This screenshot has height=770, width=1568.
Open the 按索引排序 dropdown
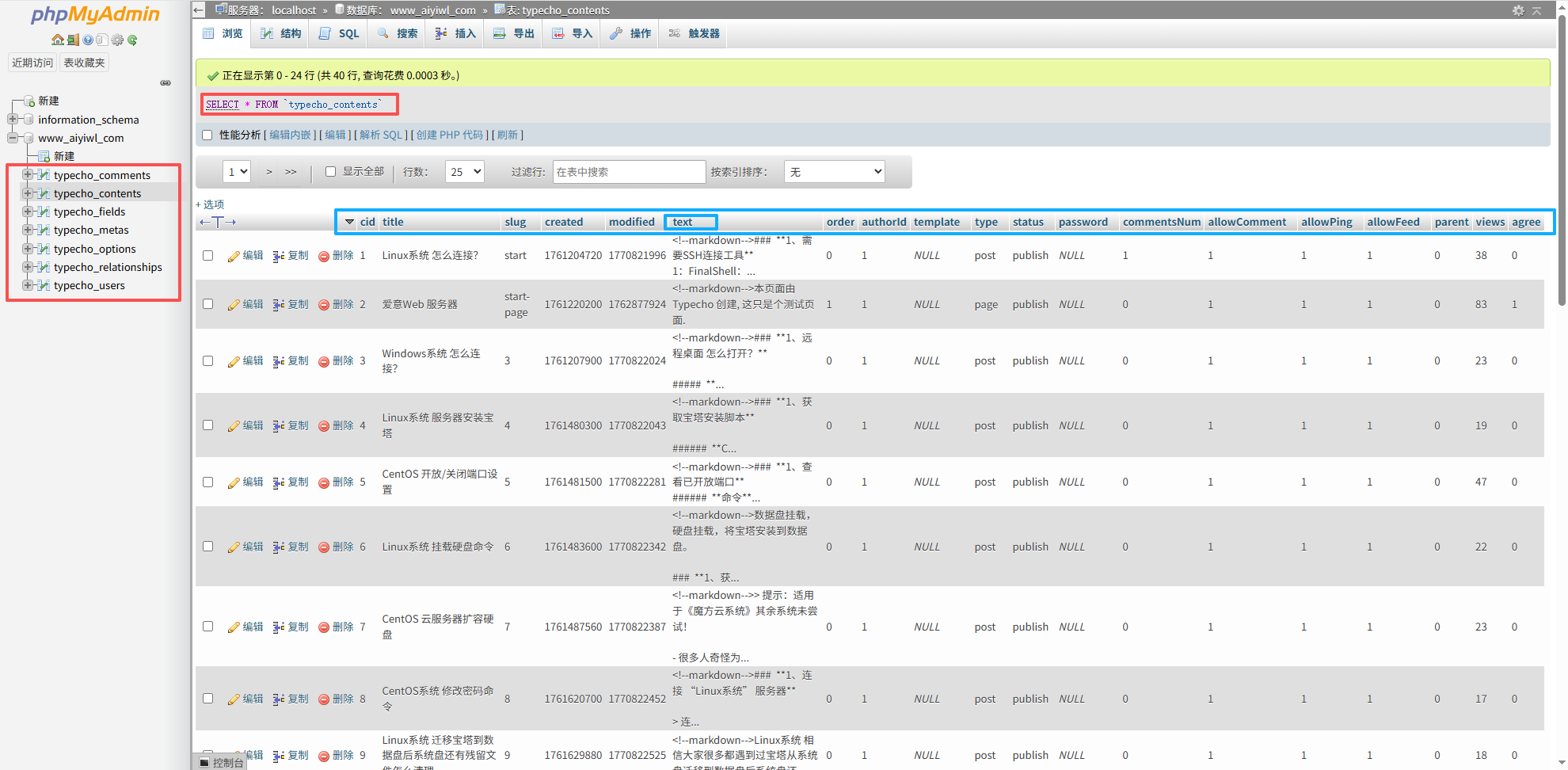click(x=834, y=171)
